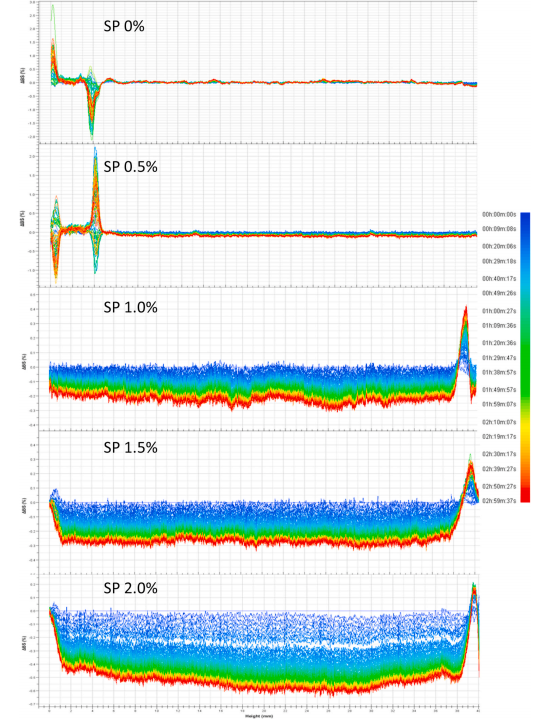Click the red end of the color scale
Viewport: 537px width, 719px height.
pyautogui.click(x=525, y=493)
